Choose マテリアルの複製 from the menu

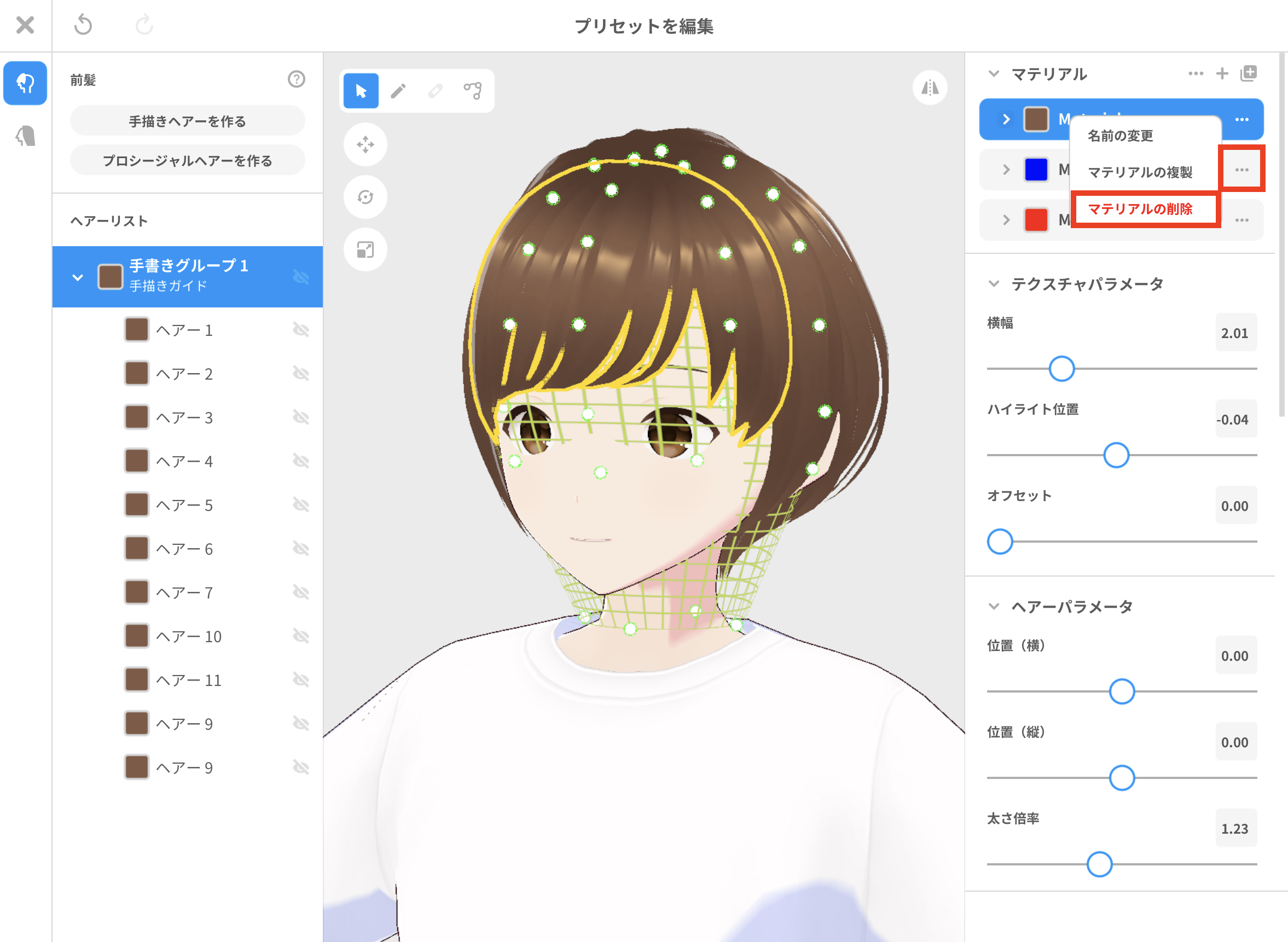pyautogui.click(x=1140, y=172)
